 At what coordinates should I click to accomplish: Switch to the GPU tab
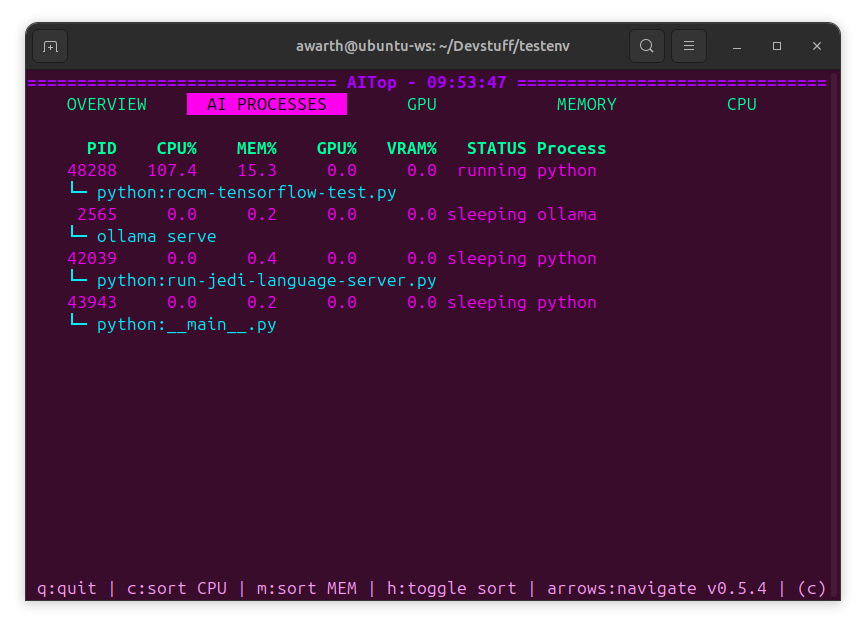coord(421,104)
